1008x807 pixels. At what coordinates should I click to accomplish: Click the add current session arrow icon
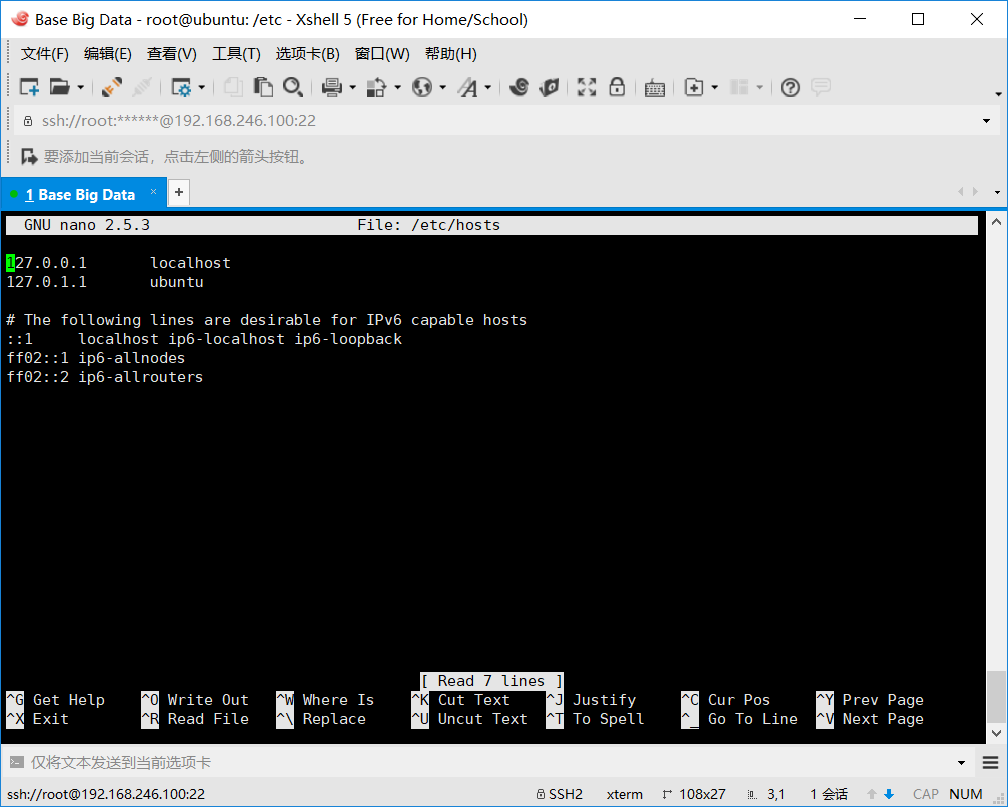click(x=29, y=156)
